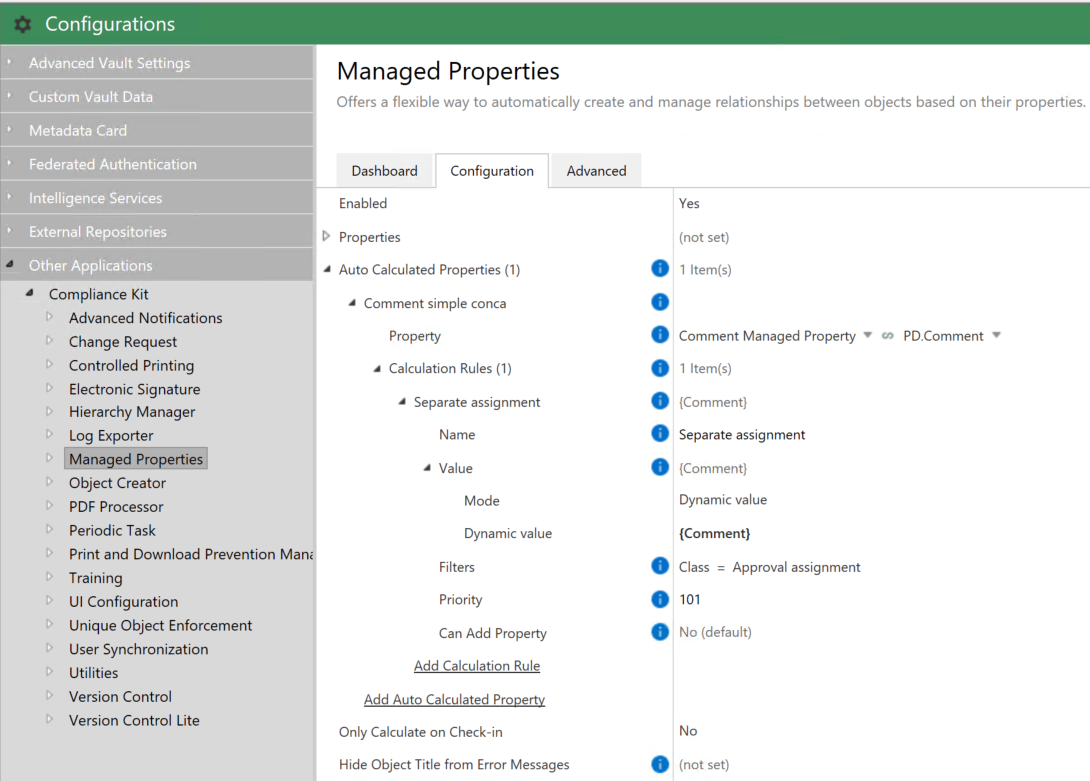The width and height of the screenshot is (1090, 781).
Task: Click info icon beside Filters row
Action: coord(660,566)
